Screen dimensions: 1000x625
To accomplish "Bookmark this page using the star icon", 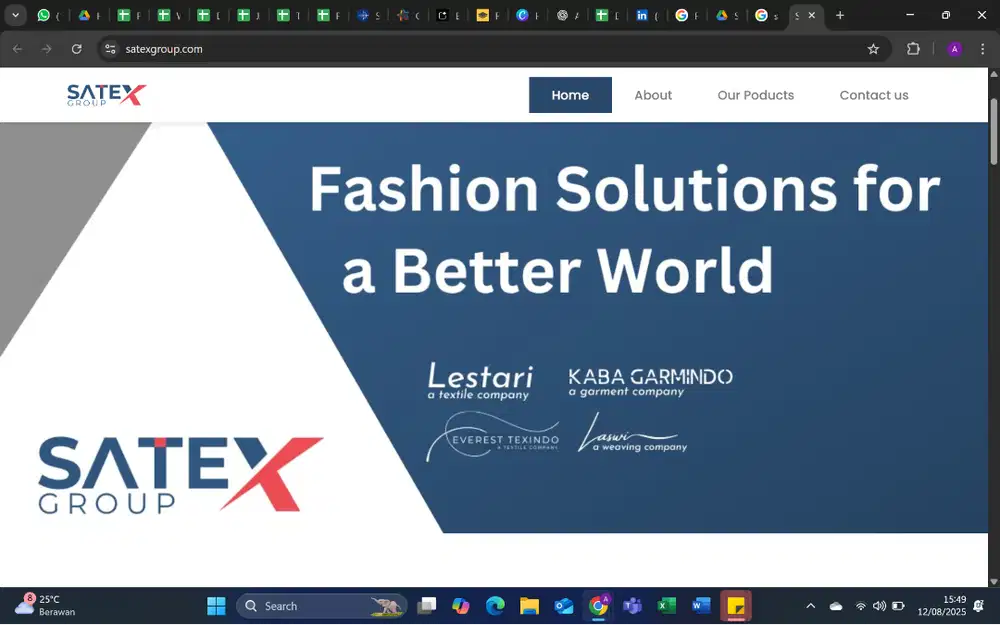I will (x=873, y=49).
